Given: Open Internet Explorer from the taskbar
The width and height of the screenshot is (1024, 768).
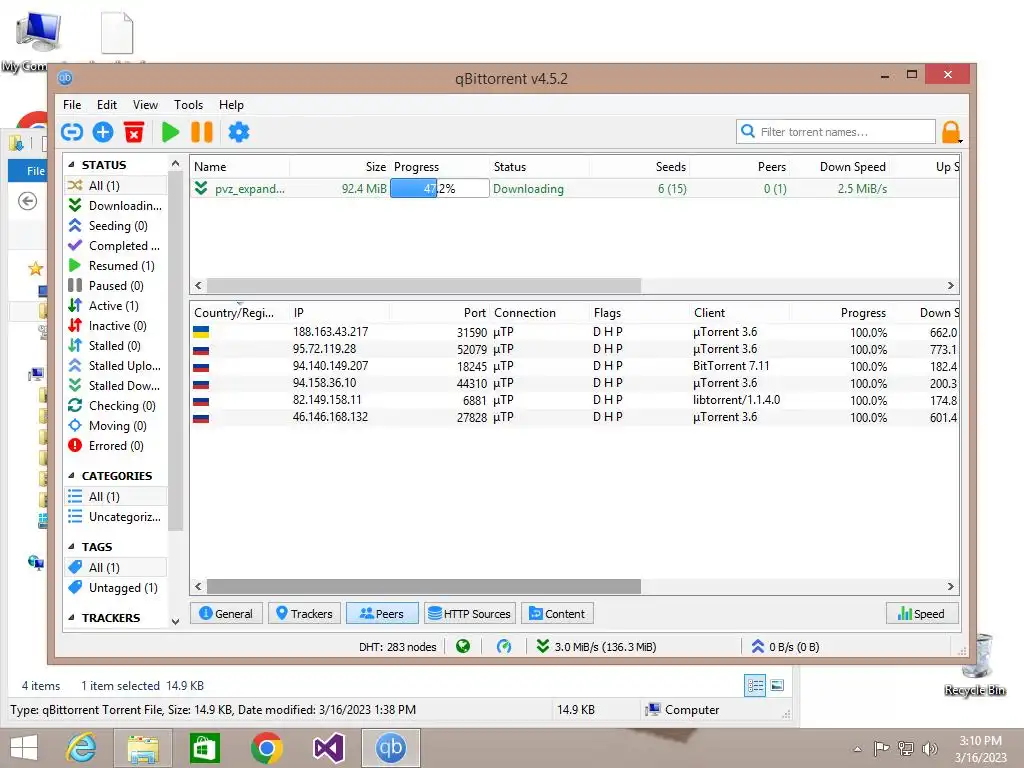Looking at the screenshot, I should pos(82,748).
